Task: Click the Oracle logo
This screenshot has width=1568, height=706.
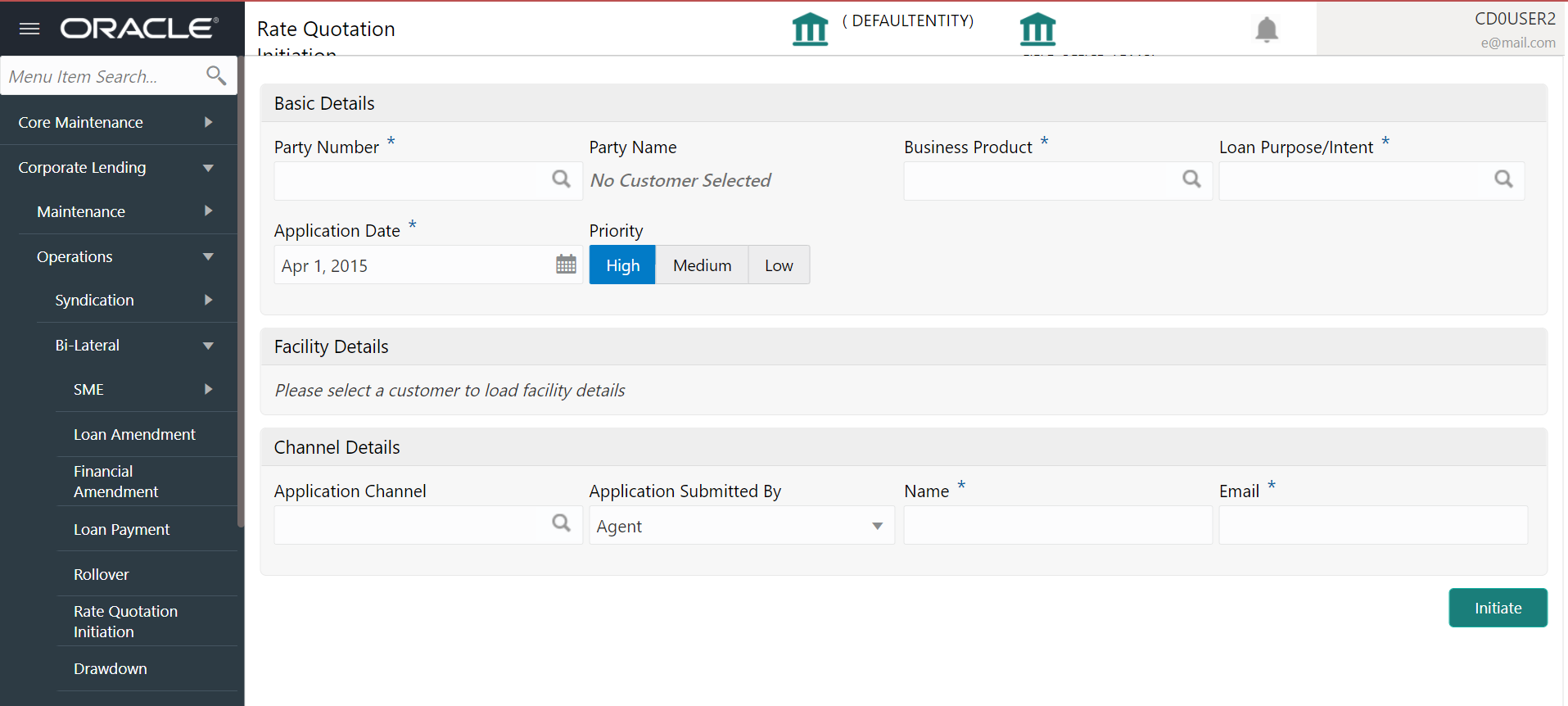Action: coord(140,29)
